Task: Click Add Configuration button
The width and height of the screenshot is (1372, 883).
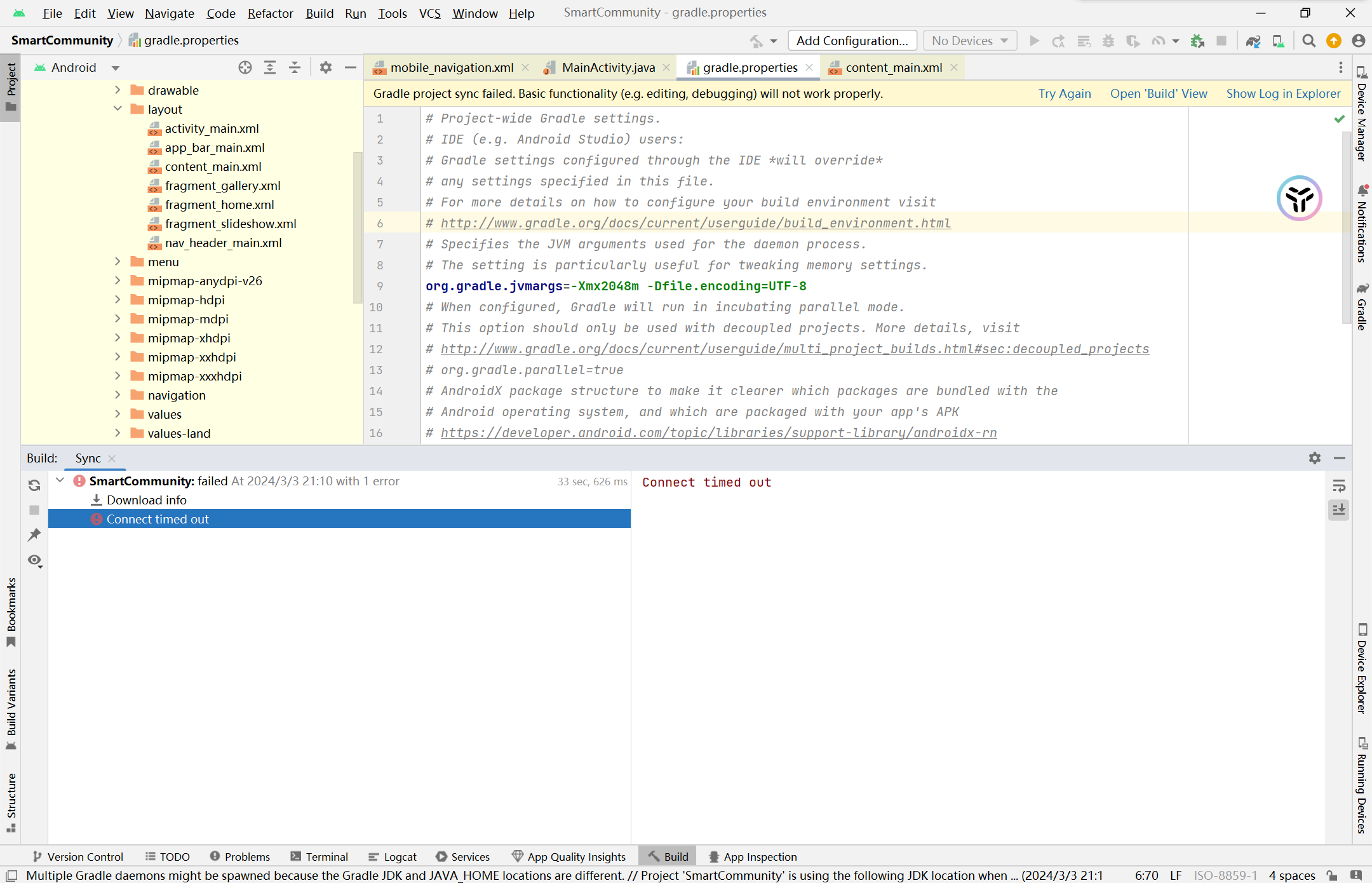Action: point(852,41)
